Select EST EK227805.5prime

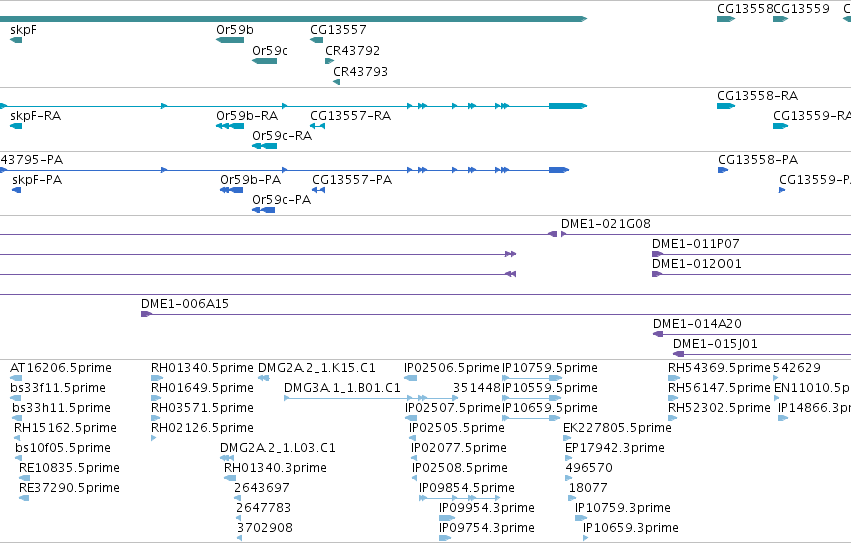(567, 438)
